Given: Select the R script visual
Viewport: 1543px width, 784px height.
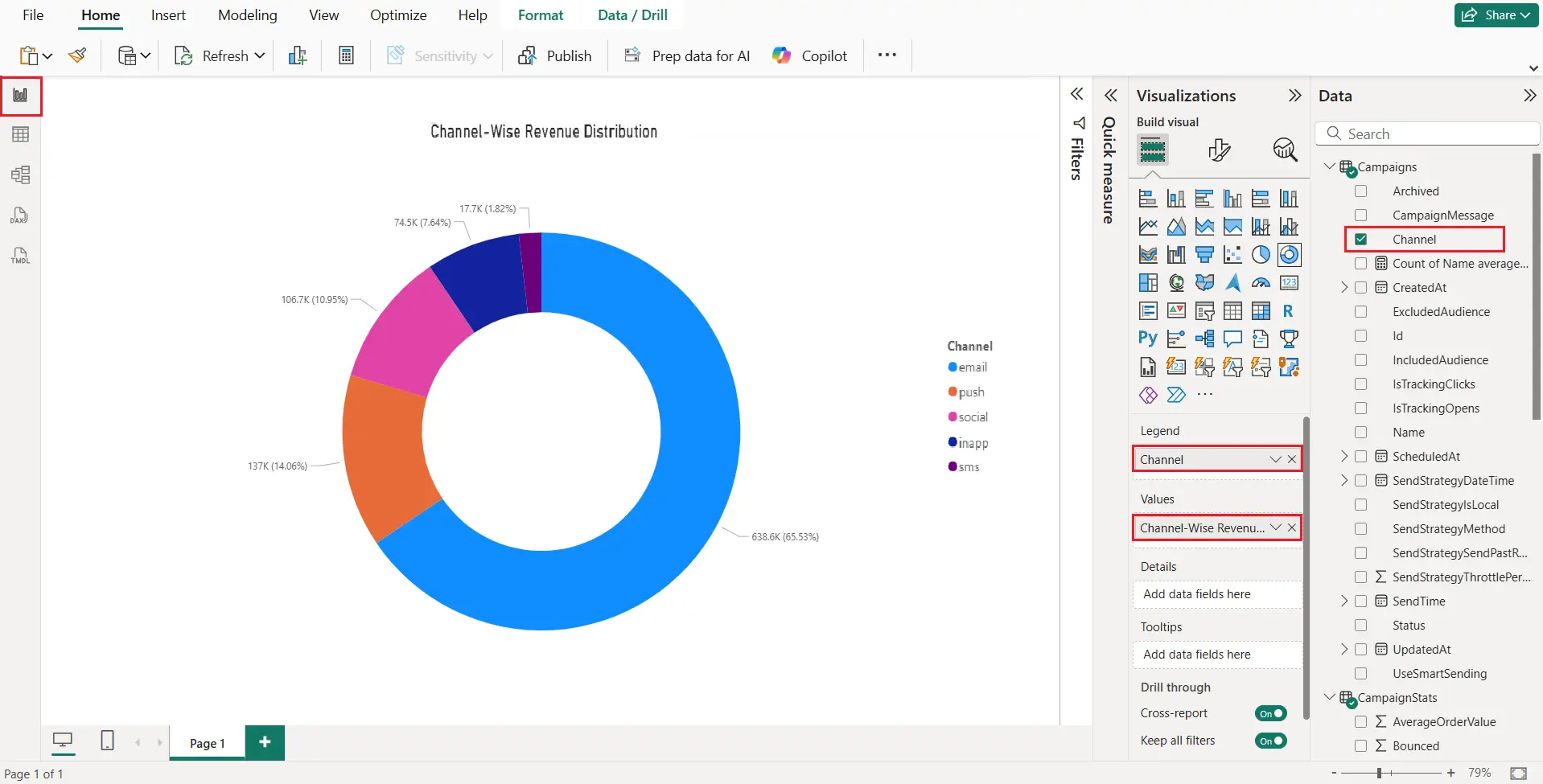Looking at the screenshot, I should pos(1288,310).
